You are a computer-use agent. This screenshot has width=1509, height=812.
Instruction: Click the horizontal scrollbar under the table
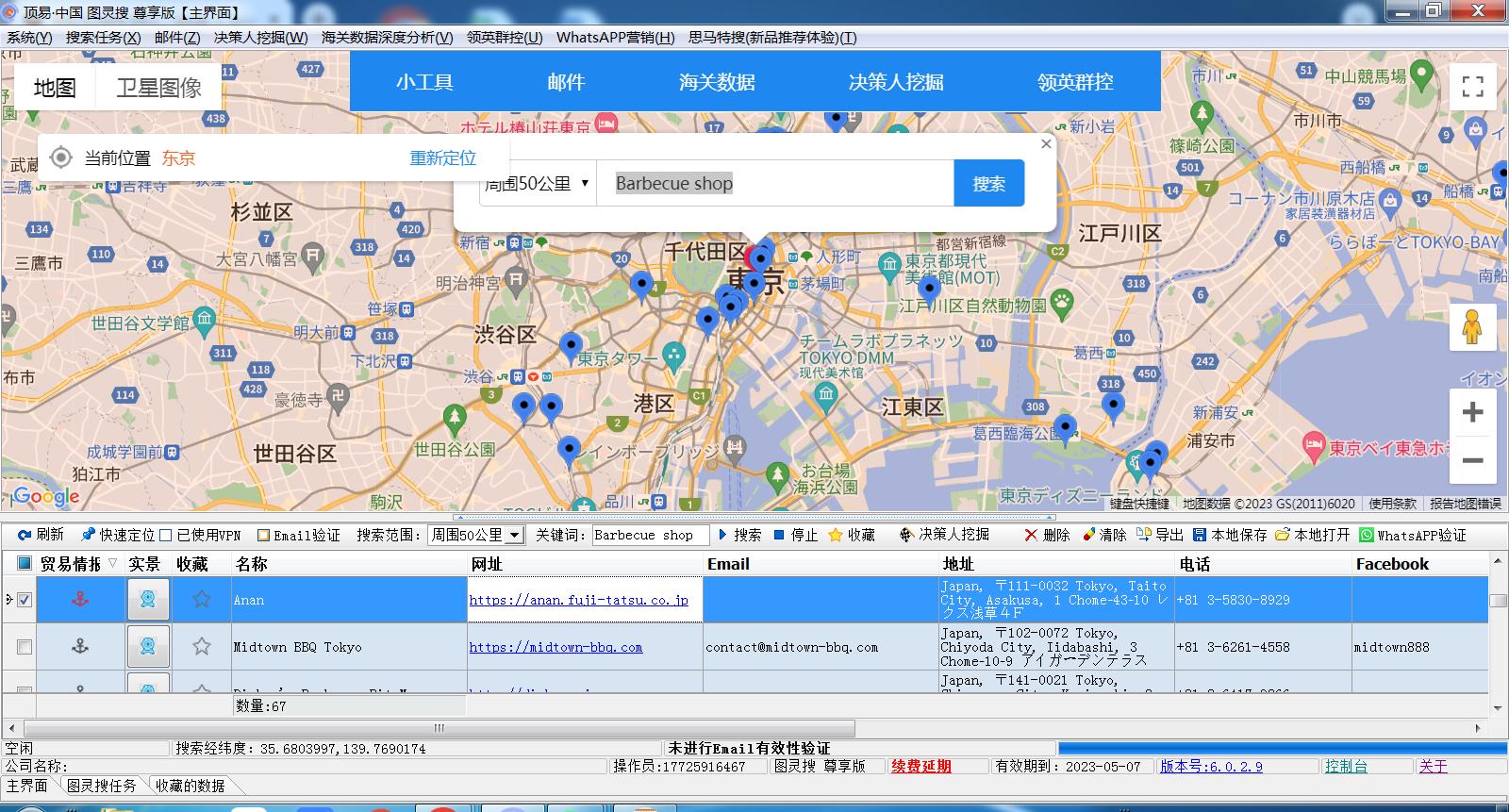coord(439,728)
